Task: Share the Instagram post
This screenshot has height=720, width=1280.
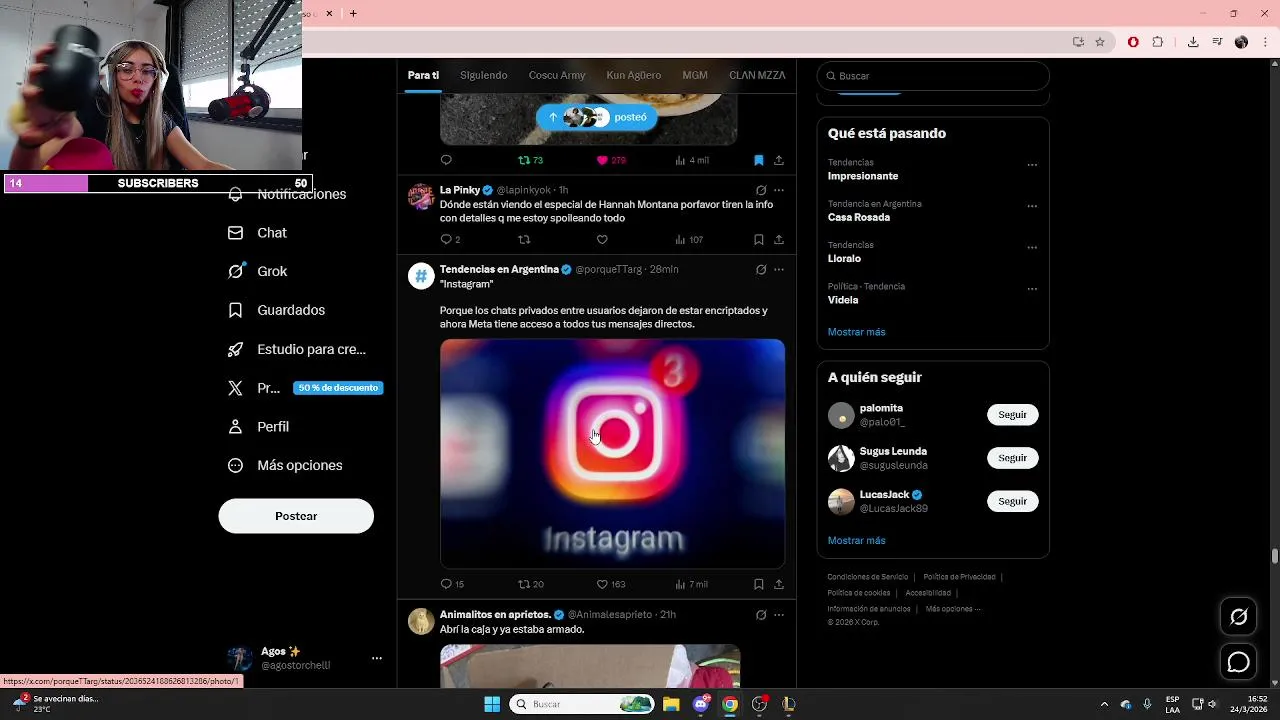Action: tap(779, 584)
